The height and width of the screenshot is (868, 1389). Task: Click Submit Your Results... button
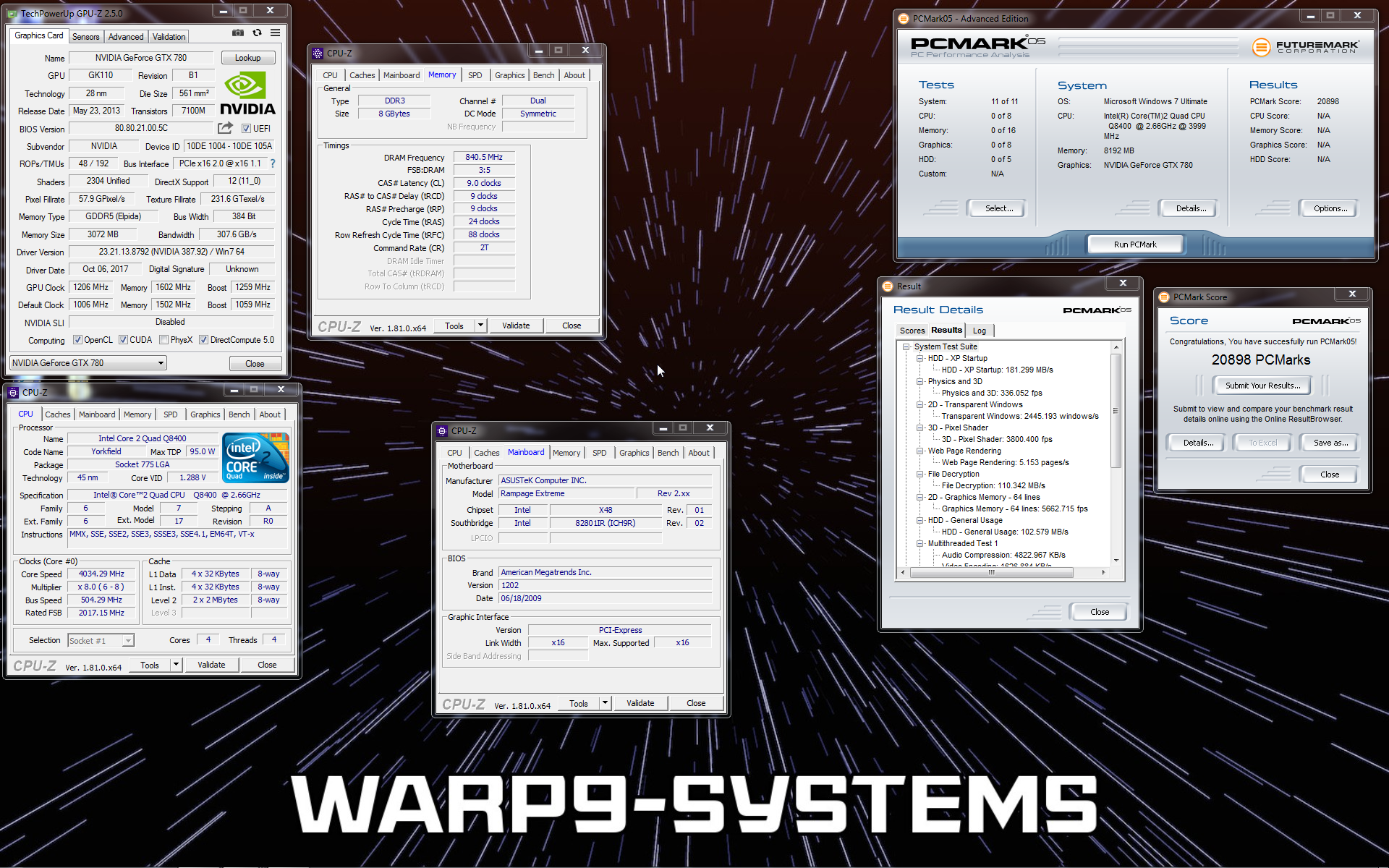(1262, 386)
